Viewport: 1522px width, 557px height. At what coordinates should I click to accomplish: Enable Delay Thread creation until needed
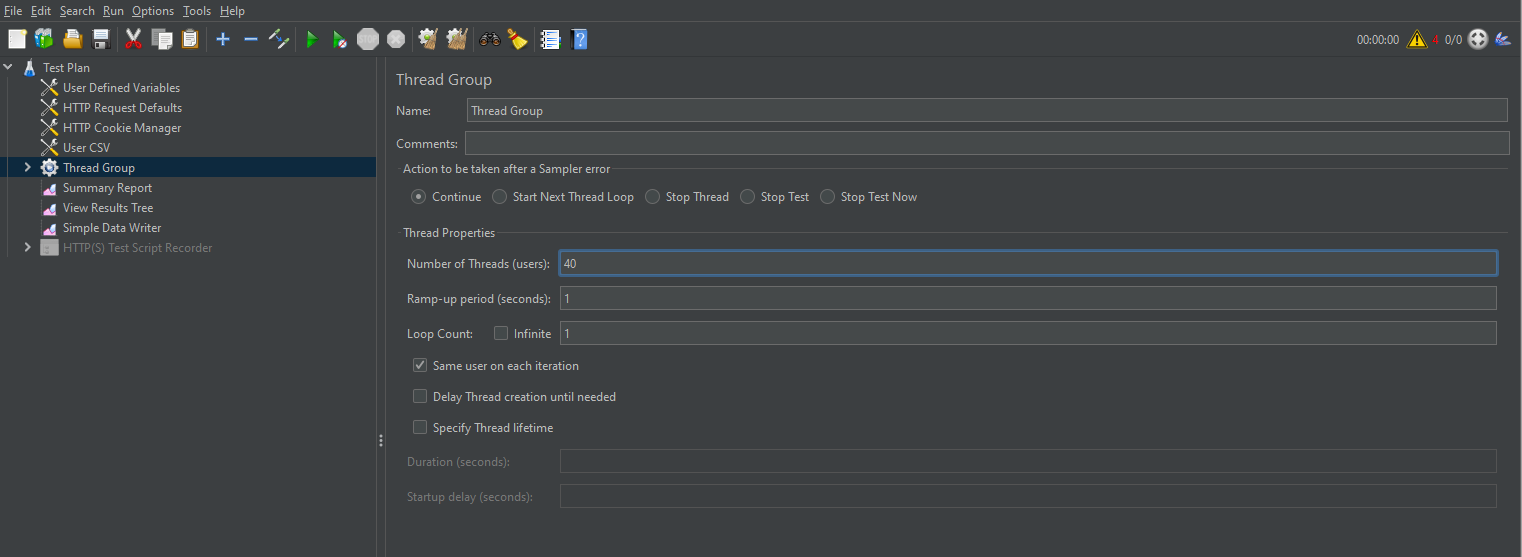[x=420, y=397]
